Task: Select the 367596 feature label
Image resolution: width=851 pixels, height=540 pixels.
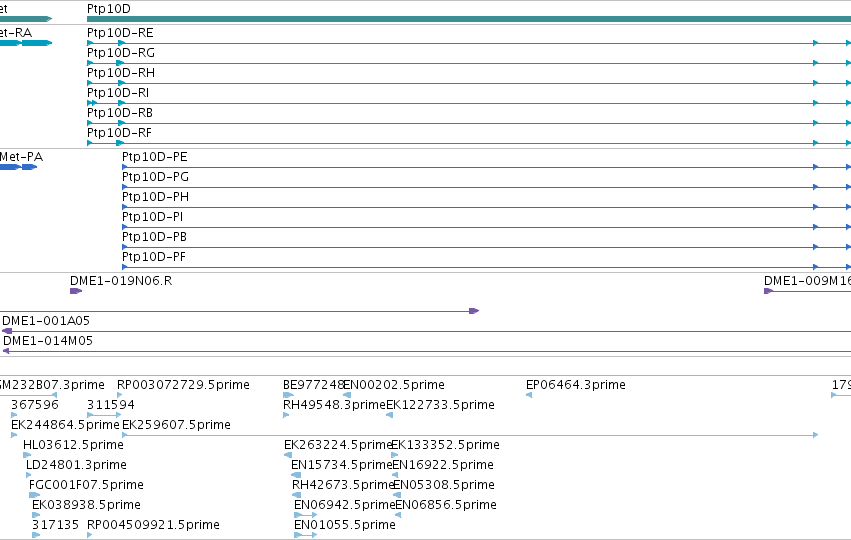Action: (35, 405)
